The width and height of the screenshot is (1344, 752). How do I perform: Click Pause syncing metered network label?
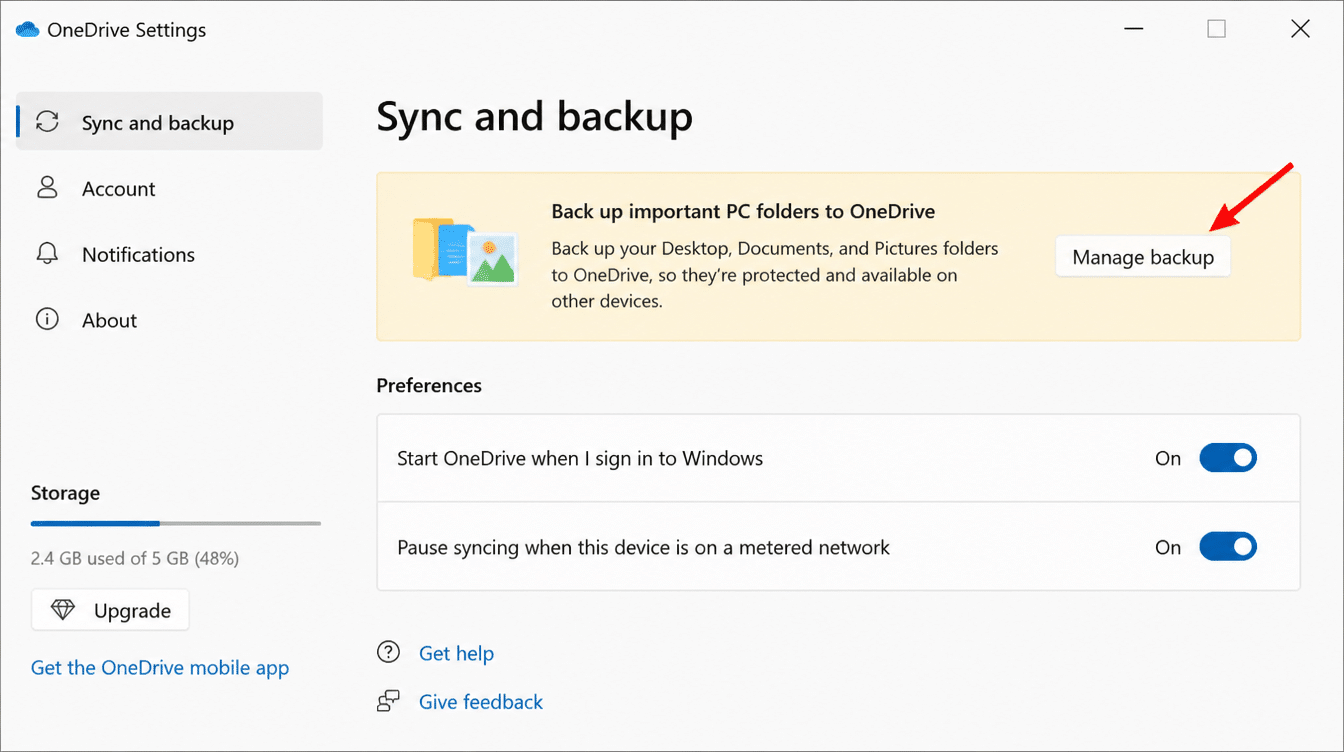[643, 548]
